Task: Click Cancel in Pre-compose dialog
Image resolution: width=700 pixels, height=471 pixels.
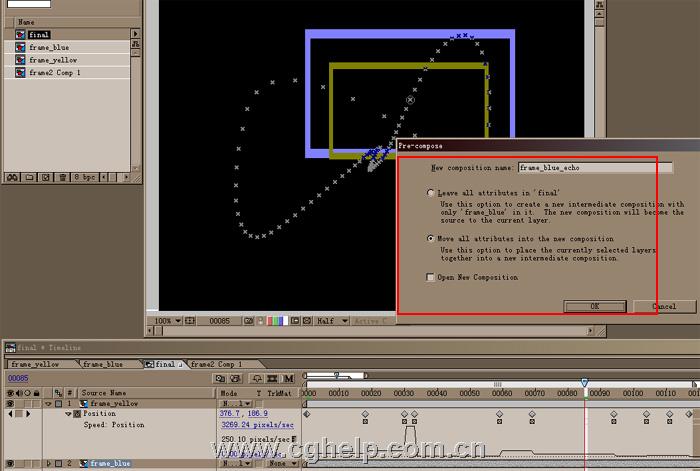Action: click(664, 306)
